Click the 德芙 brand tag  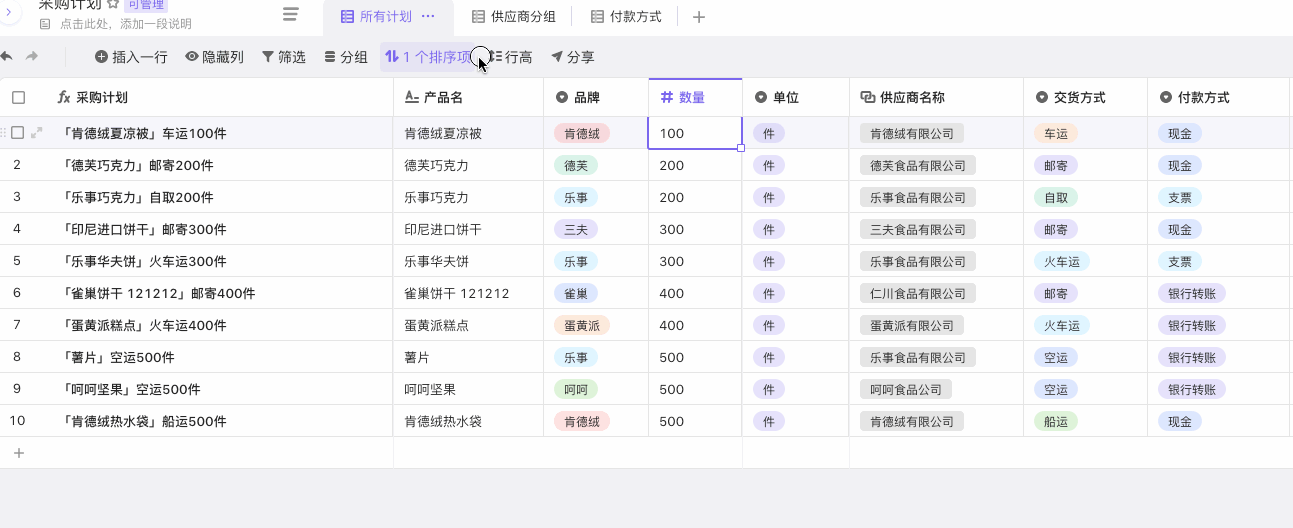click(576, 165)
